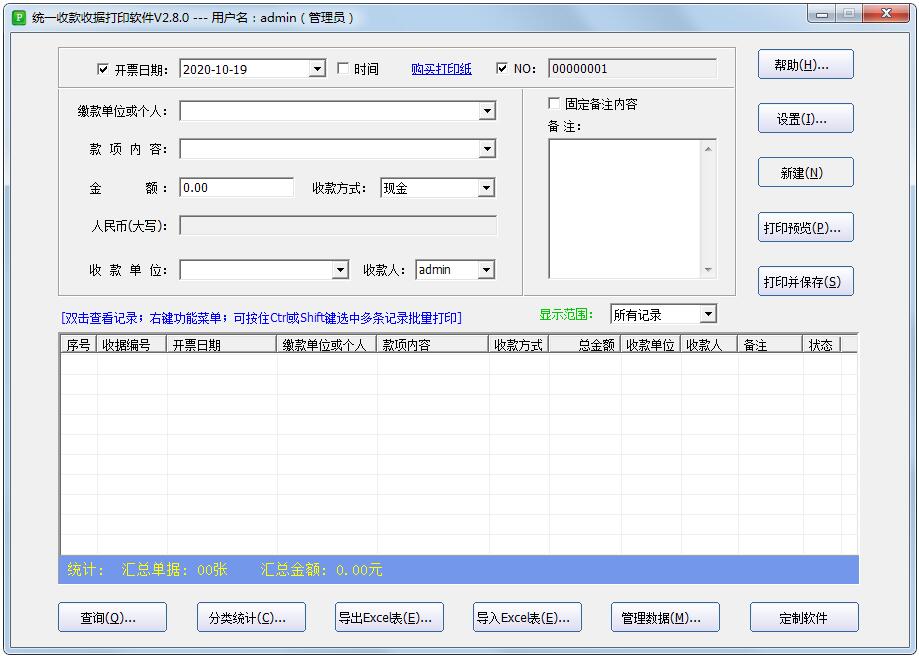The height and width of the screenshot is (657, 919).
Task: Click the 购买打印纸 link
Action: pos(441,69)
